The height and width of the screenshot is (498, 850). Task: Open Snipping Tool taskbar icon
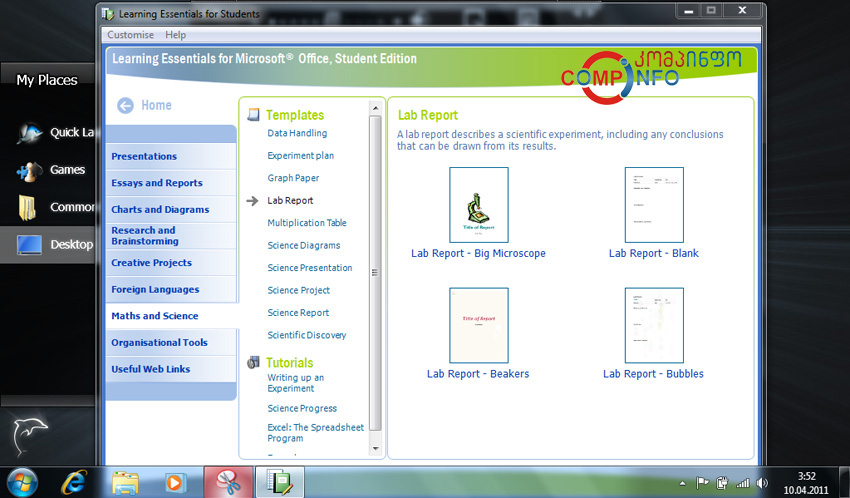pos(228,482)
